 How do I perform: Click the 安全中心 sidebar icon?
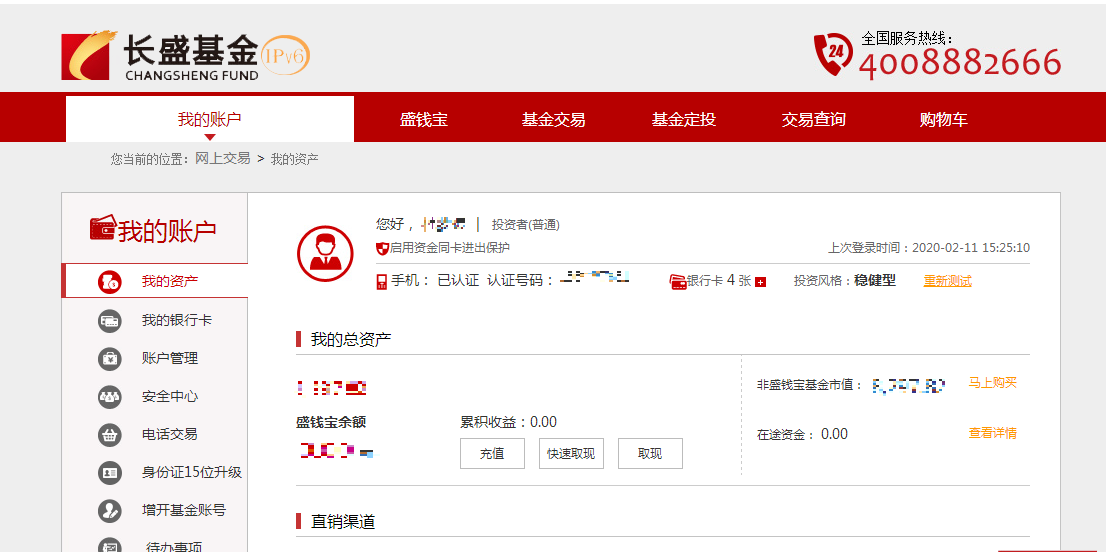point(109,396)
